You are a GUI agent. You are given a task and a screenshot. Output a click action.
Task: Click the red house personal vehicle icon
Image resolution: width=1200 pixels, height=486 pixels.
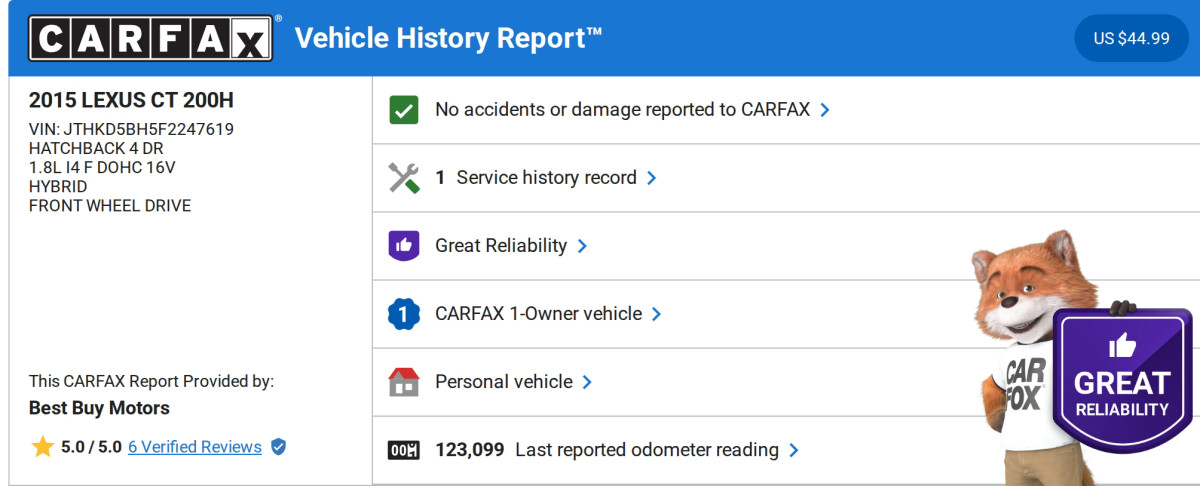404,382
